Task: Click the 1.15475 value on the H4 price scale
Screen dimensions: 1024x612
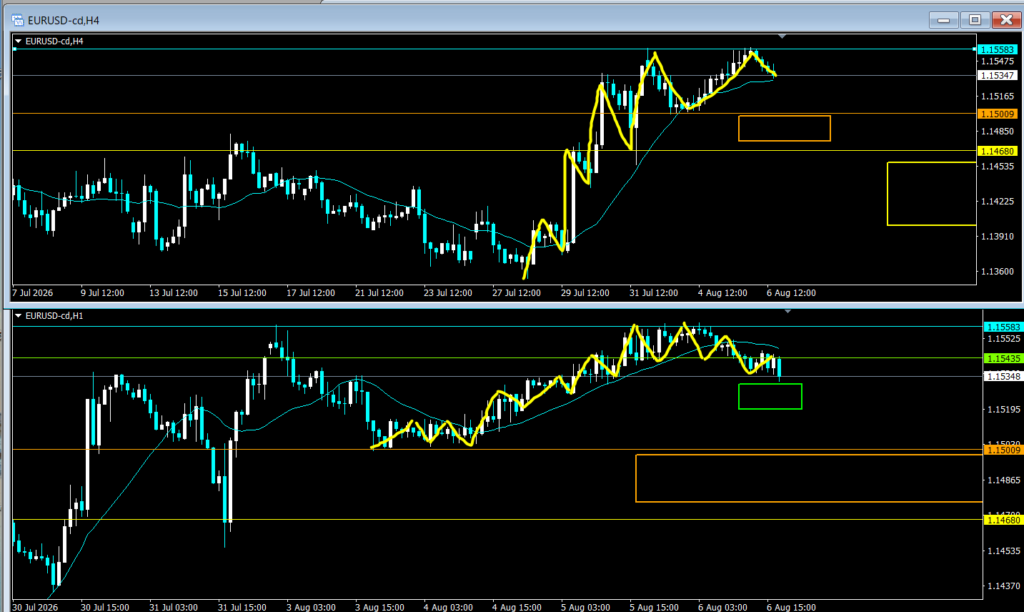Action: 997,61
